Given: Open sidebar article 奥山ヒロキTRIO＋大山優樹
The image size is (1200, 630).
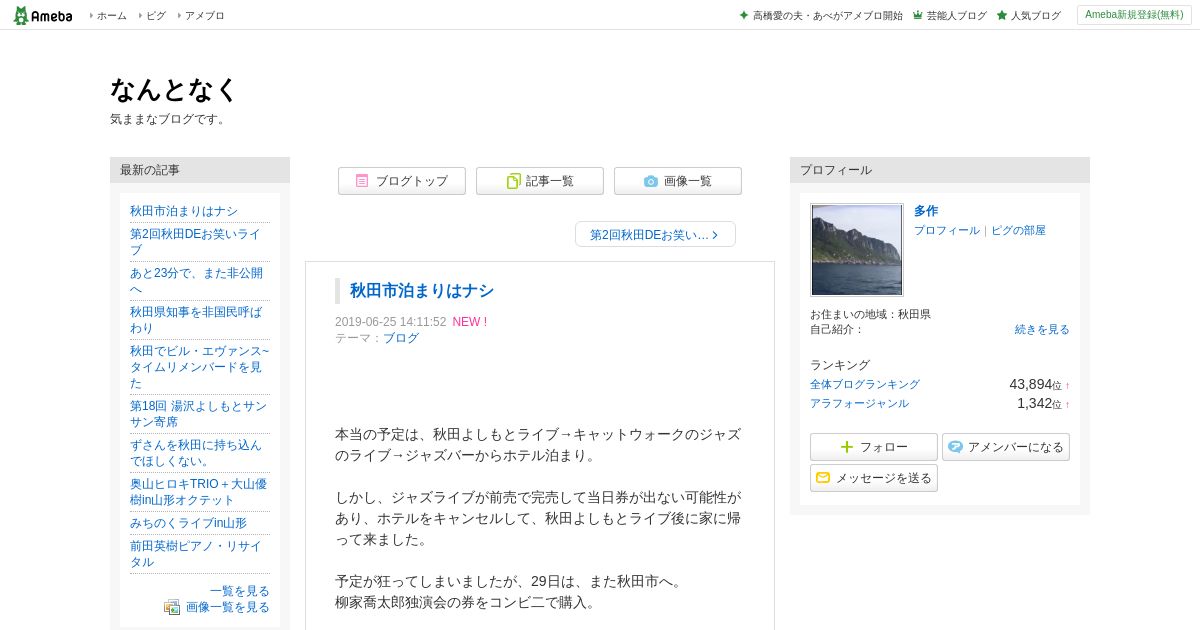Looking at the screenshot, I should (198, 492).
